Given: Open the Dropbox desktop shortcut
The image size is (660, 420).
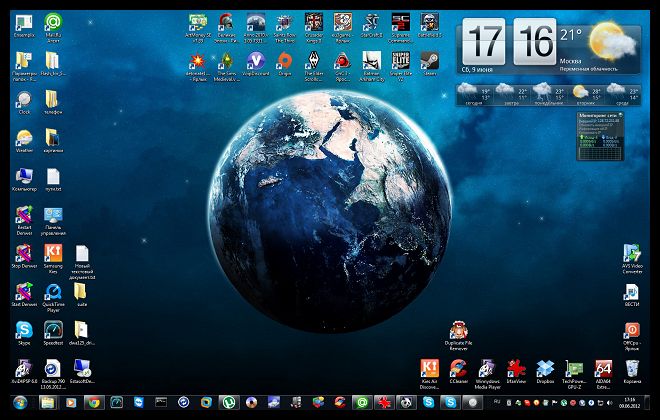Looking at the screenshot, I should (545, 371).
